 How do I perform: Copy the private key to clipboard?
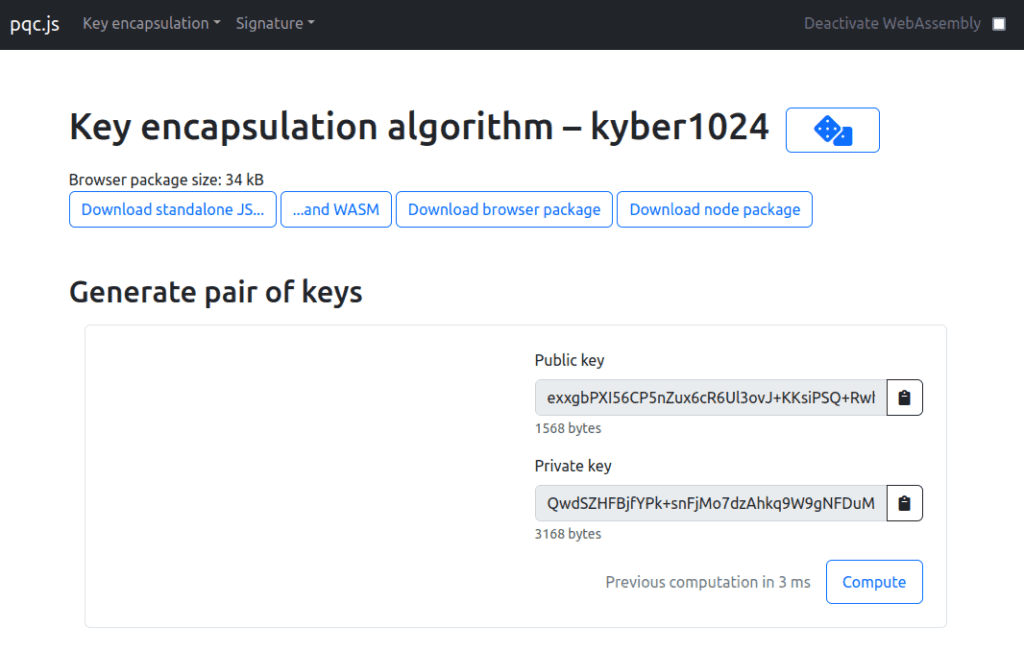(904, 503)
